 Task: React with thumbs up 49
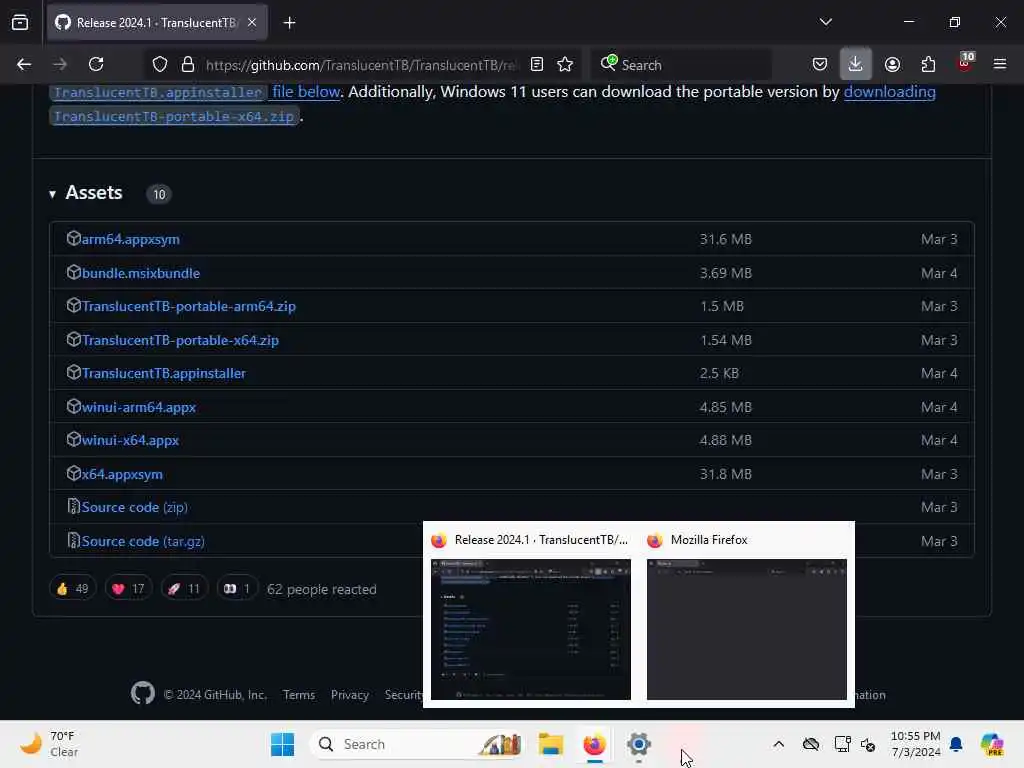coord(72,589)
